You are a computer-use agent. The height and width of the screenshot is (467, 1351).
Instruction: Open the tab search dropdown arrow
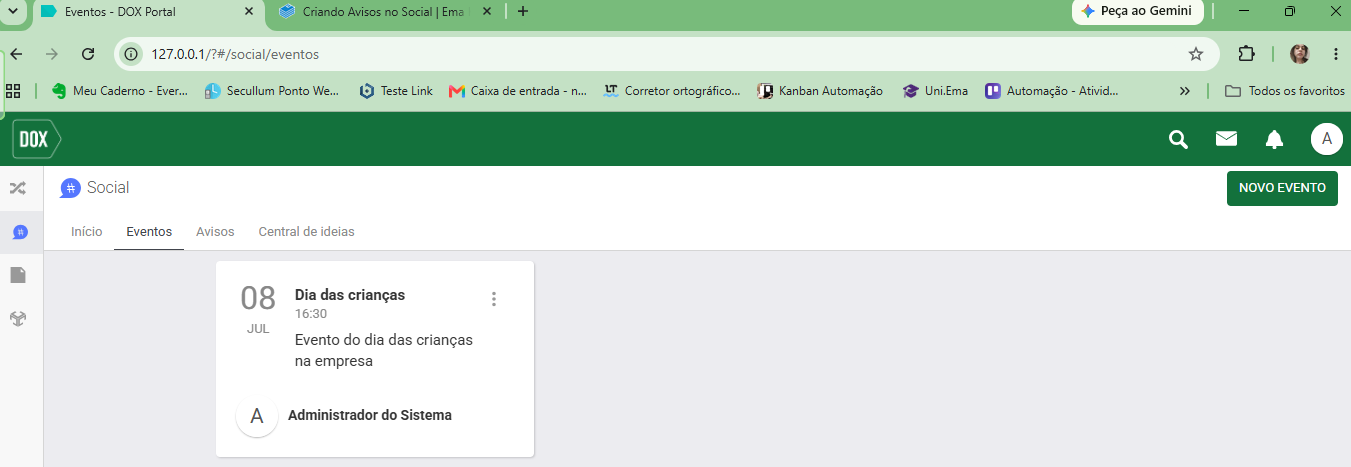coord(13,12)
